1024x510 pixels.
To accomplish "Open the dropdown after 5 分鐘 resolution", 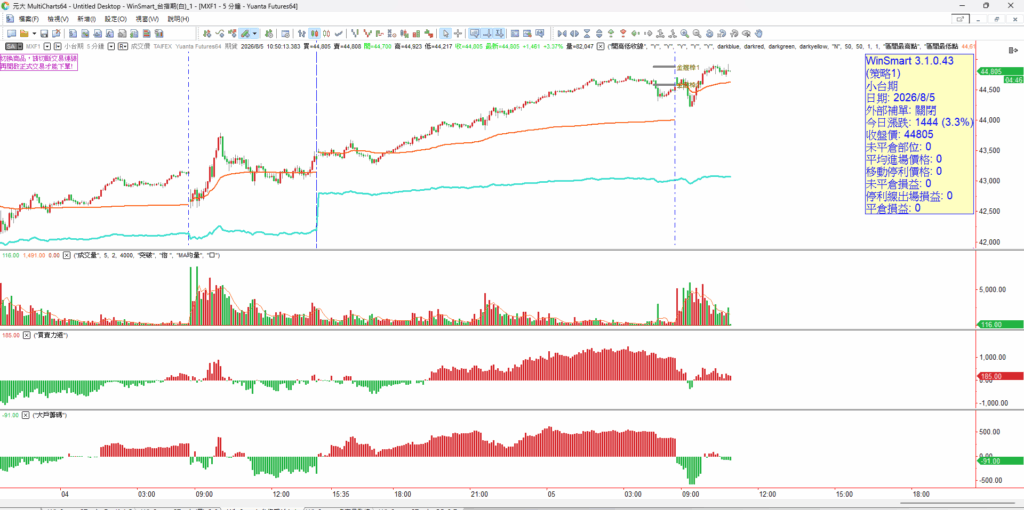I will point(112,46).
